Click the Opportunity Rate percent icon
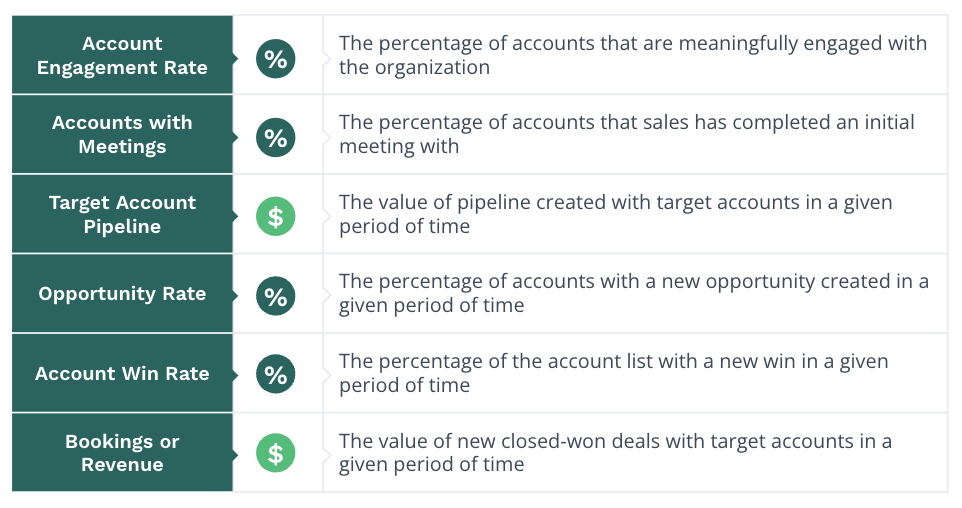Screen dimensions: 962x508 point(275,296)
